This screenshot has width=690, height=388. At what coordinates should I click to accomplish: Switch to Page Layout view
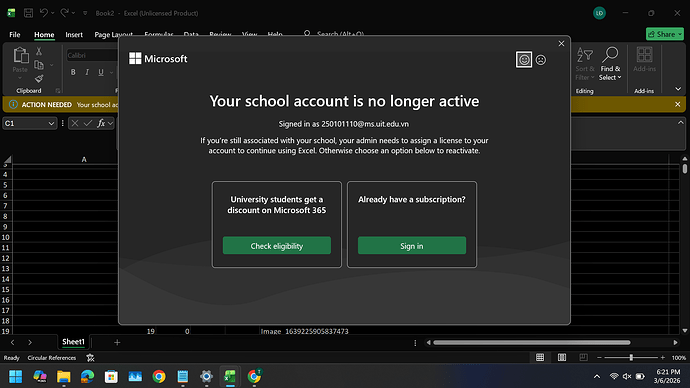[x=562, y=357]
